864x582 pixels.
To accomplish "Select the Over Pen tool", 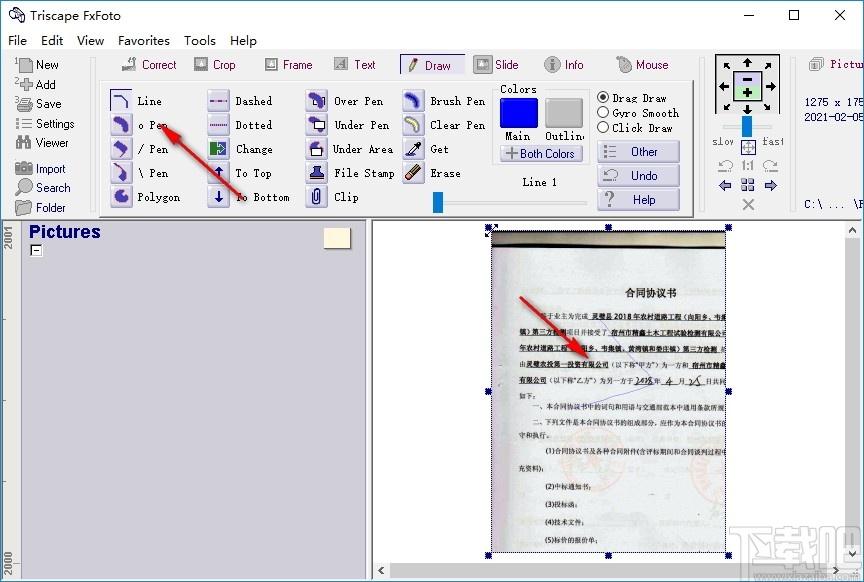I will click(317, 101).
